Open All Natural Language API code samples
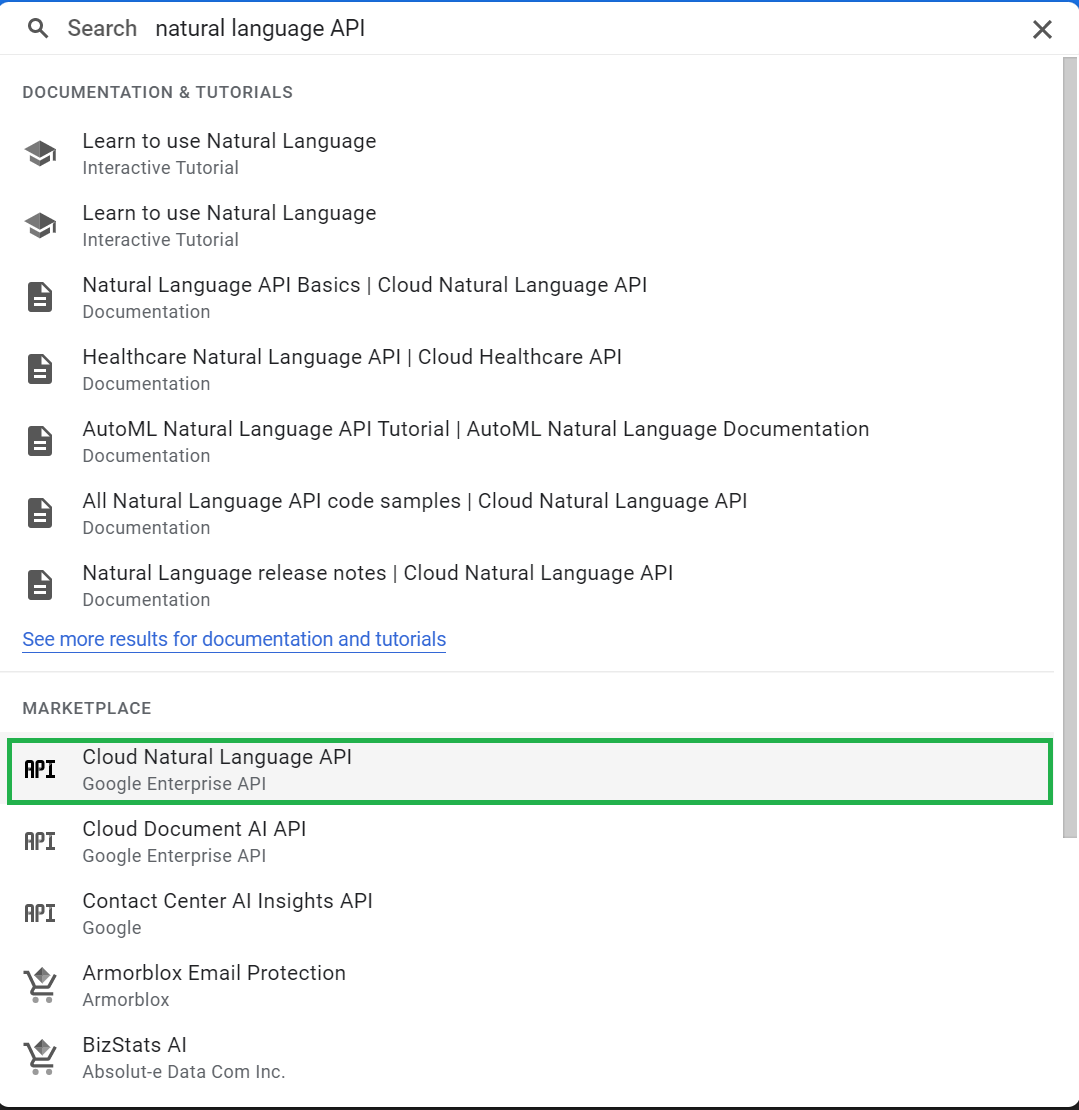Screen dimensions: 1079x1110 pos(527,513)
